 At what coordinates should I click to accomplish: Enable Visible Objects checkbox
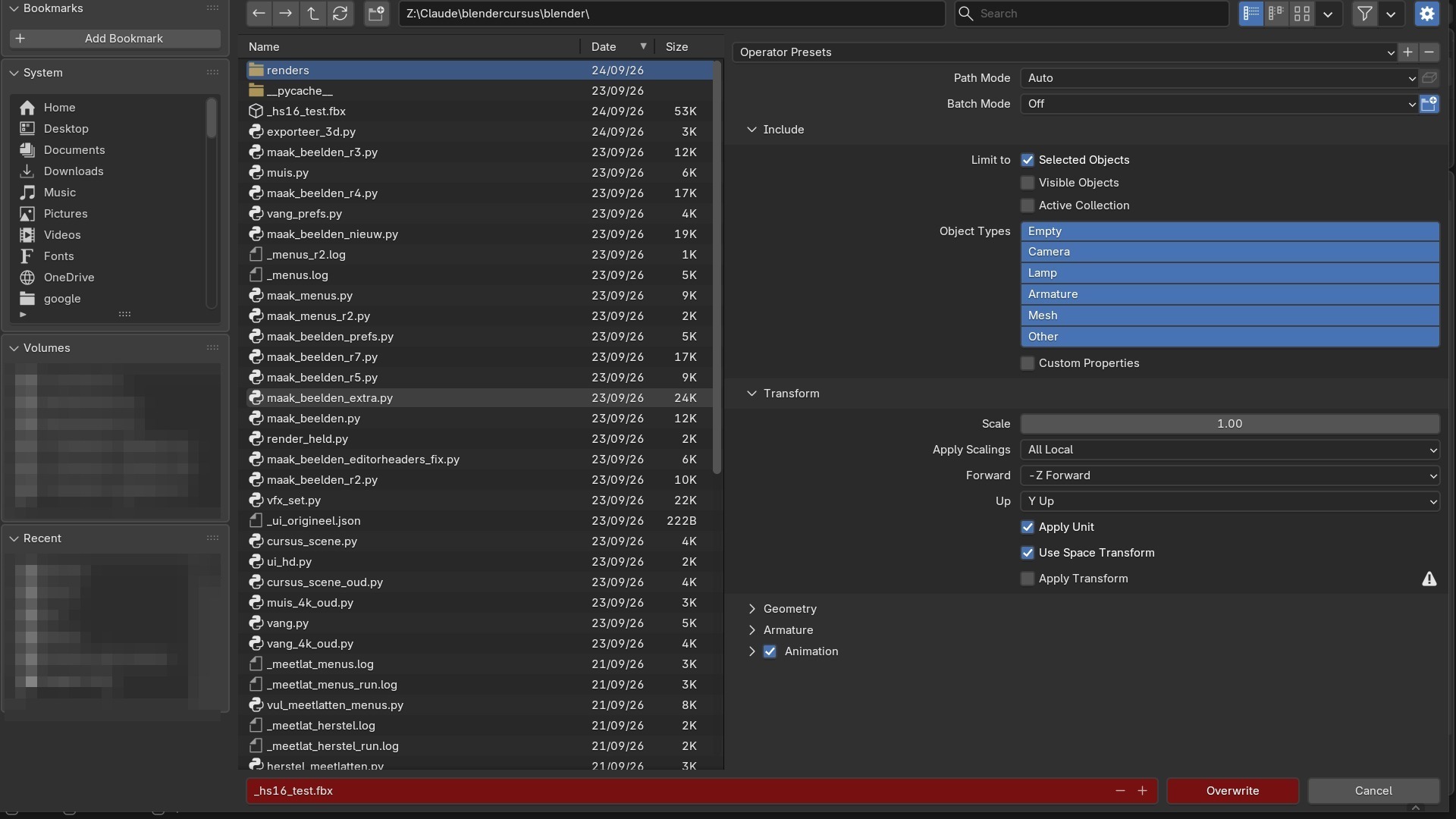click(x=1028, y=183)
